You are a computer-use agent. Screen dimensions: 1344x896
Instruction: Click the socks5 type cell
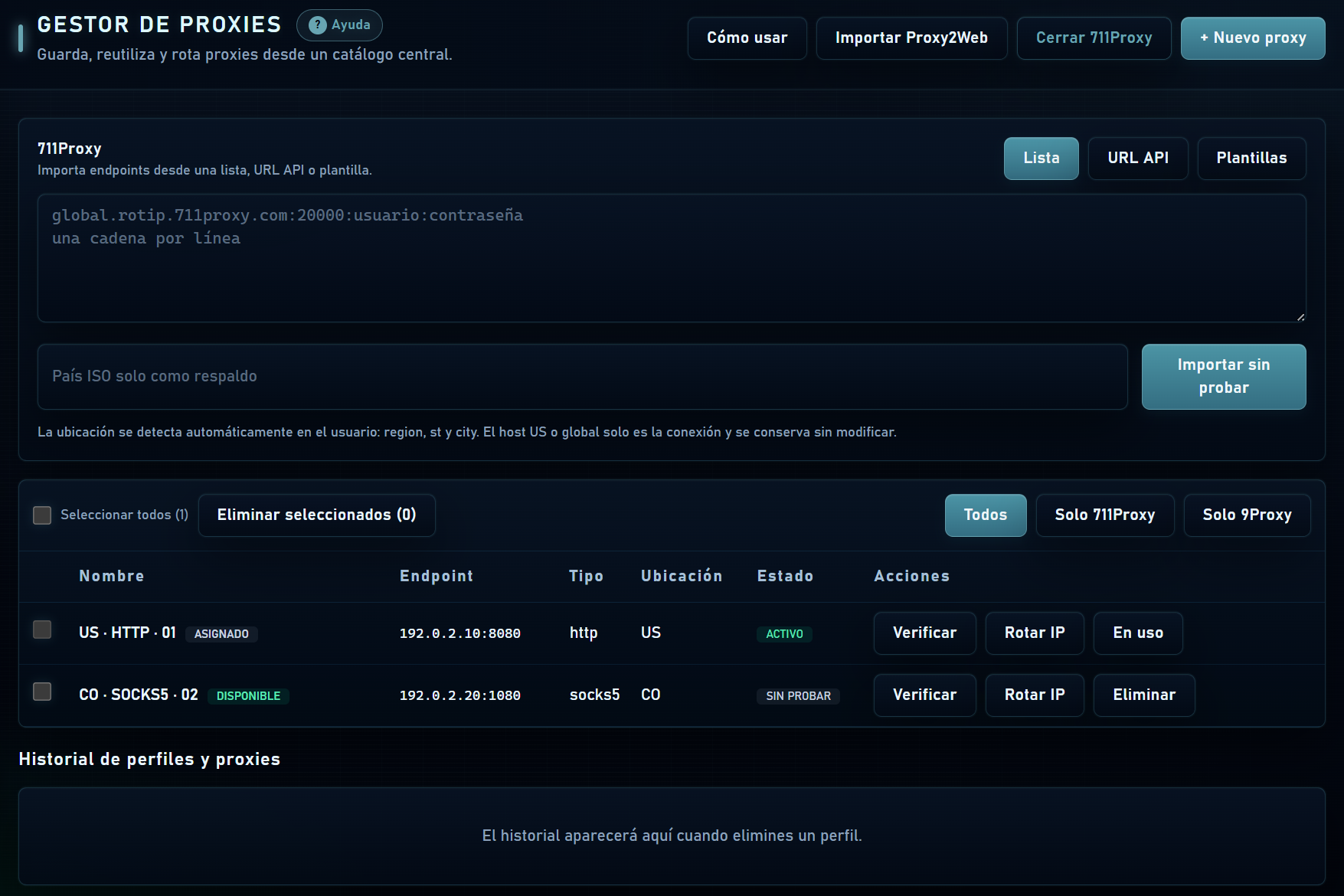click(x=594, y=695)
